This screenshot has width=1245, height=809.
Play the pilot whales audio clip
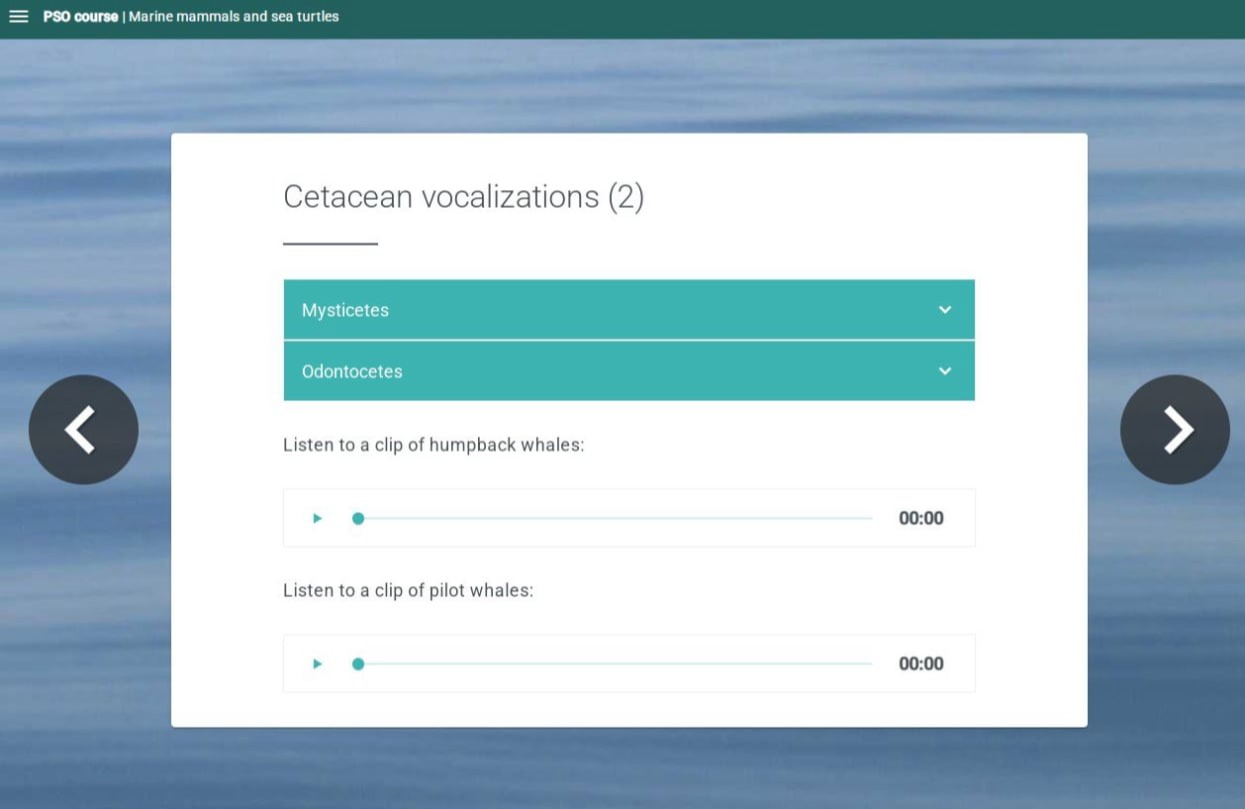(317, 664)
